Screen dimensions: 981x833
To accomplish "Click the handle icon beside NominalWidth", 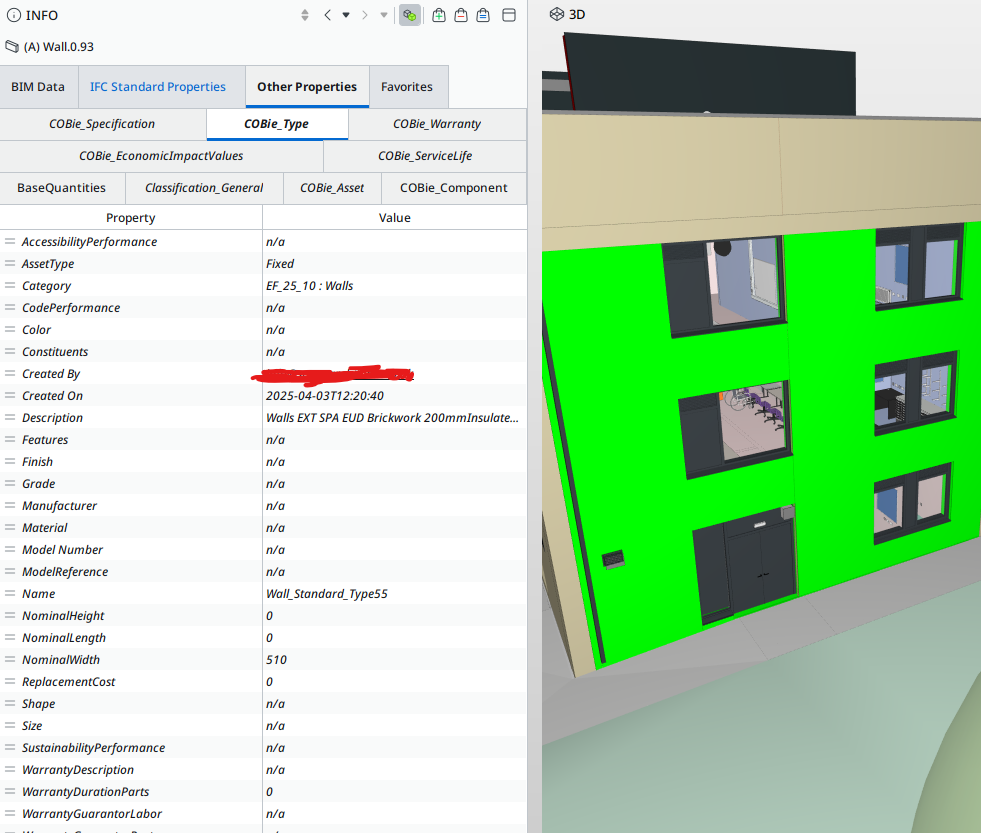I will click(x=10, y=659).
